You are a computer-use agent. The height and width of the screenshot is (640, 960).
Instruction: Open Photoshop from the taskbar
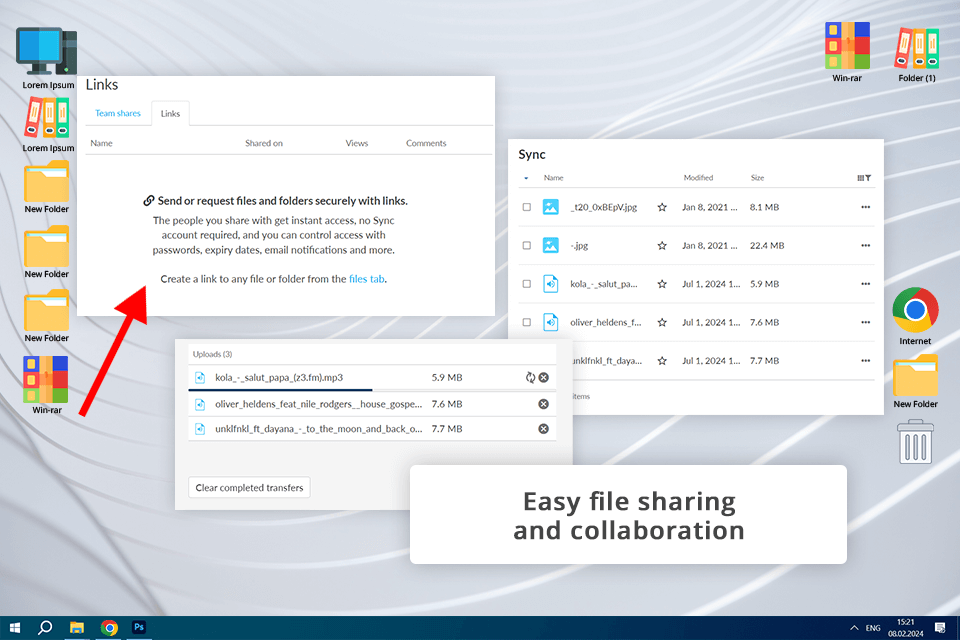pos(139,627)
